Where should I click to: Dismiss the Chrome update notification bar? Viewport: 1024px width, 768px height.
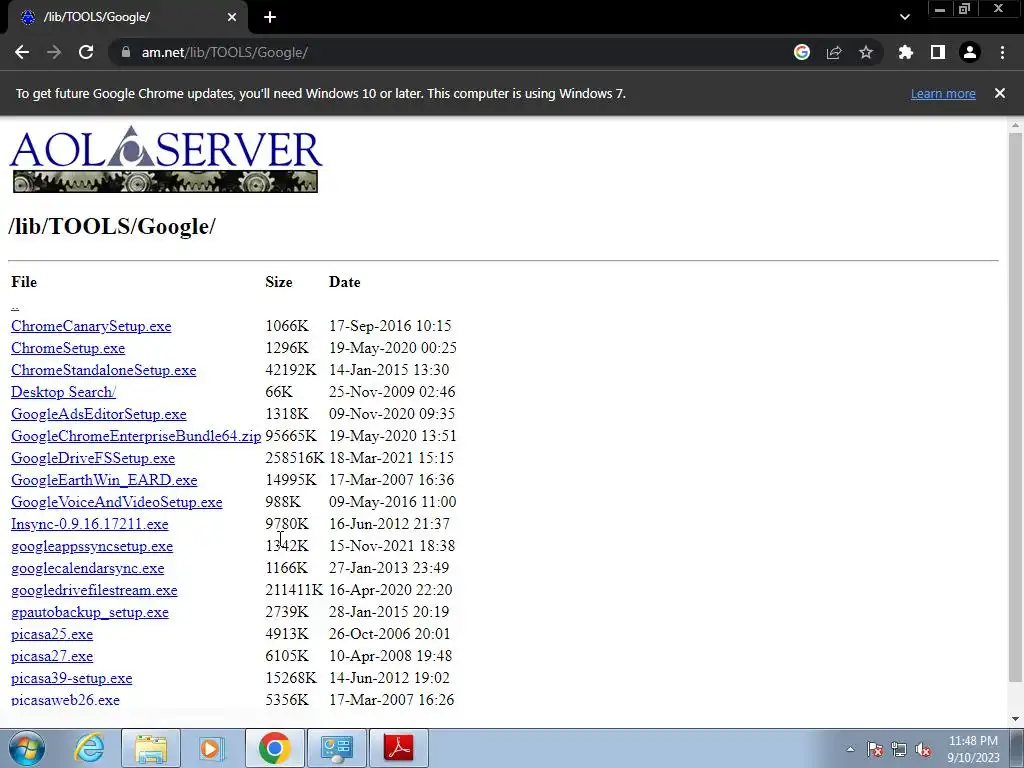(1000, 93)
